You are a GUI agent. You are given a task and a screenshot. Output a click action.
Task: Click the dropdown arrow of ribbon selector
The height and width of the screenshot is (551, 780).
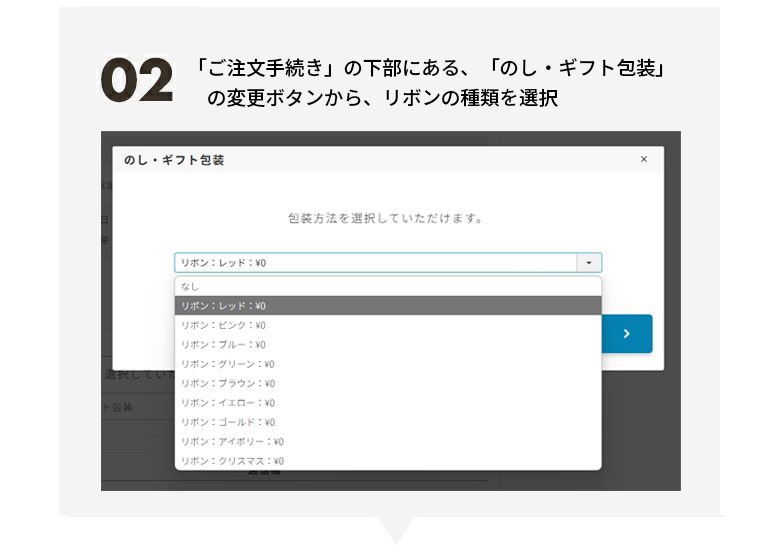[589, 263]
